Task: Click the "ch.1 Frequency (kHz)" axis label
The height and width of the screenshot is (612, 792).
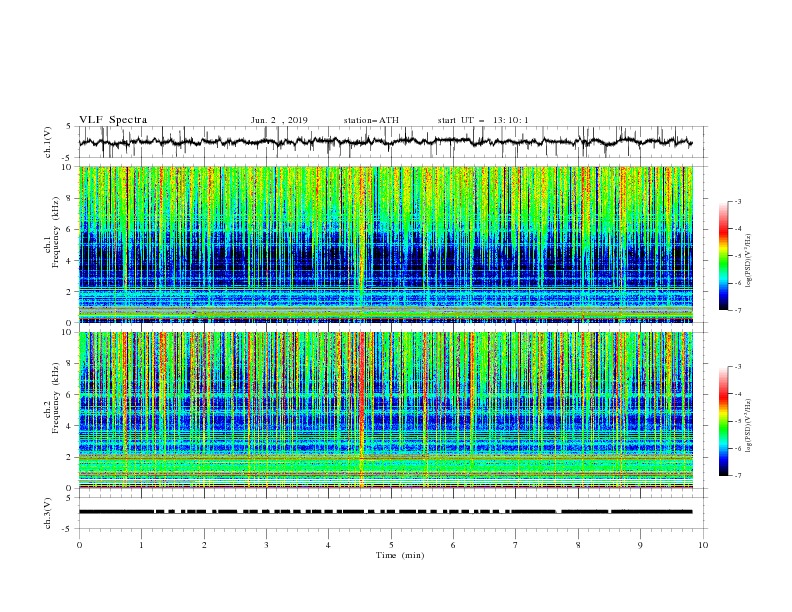Action: [x=52, y=233]
